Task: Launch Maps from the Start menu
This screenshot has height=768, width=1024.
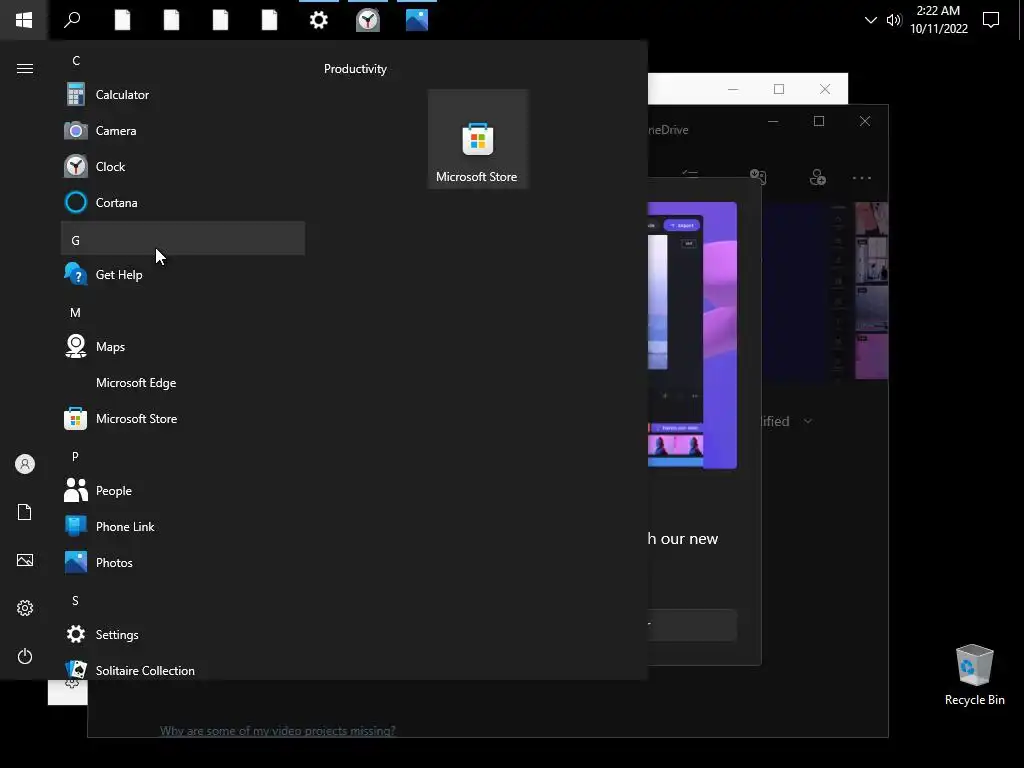Action: coord(183,347)
